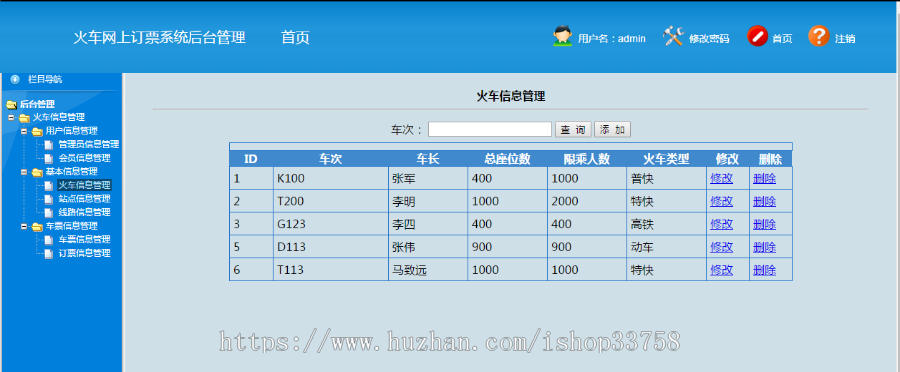Click the 用户名：admin label

coord(611,38)
